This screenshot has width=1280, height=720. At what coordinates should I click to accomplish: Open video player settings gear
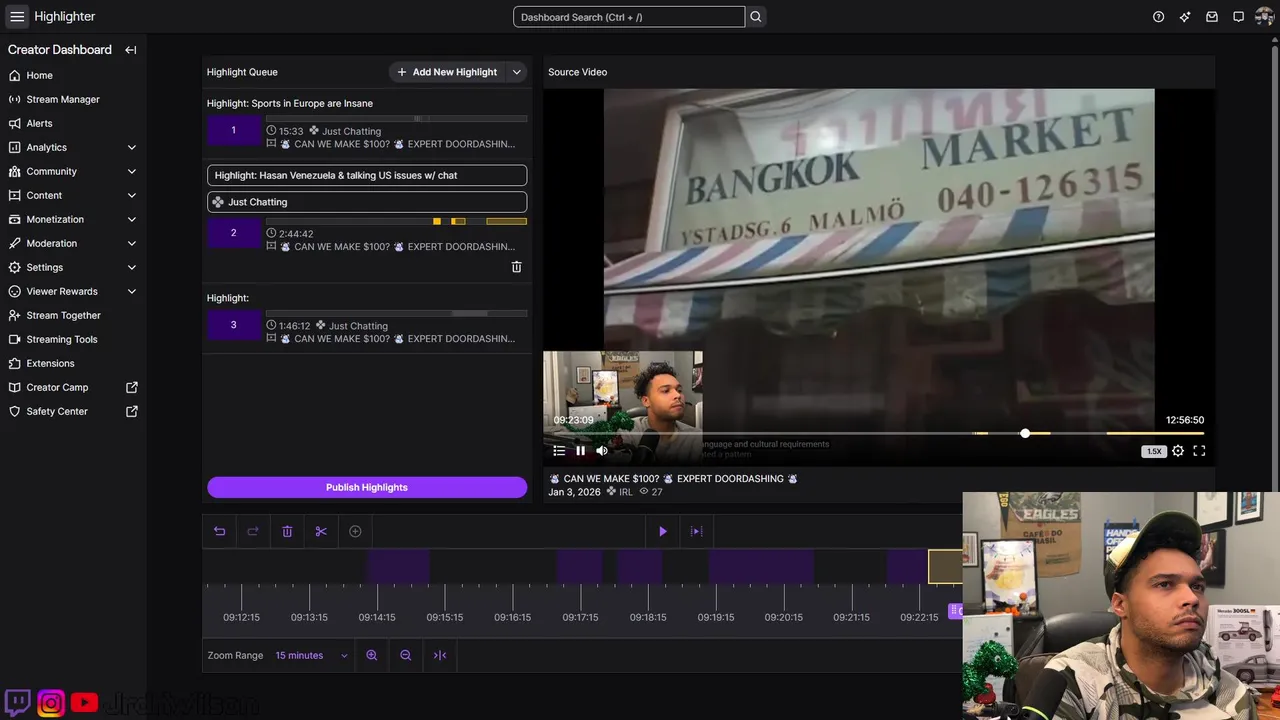click(1178, 451)
